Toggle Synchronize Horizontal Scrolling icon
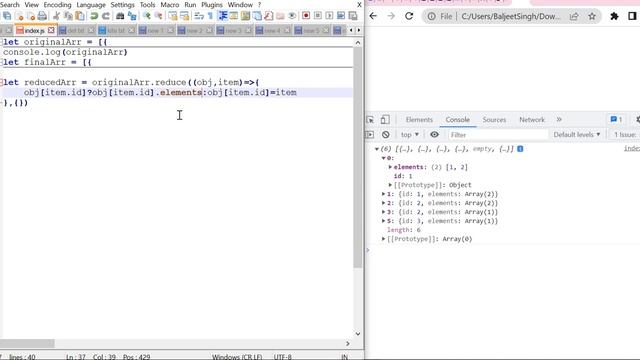Viewport: 640px width, 360px height. [184, 16]
